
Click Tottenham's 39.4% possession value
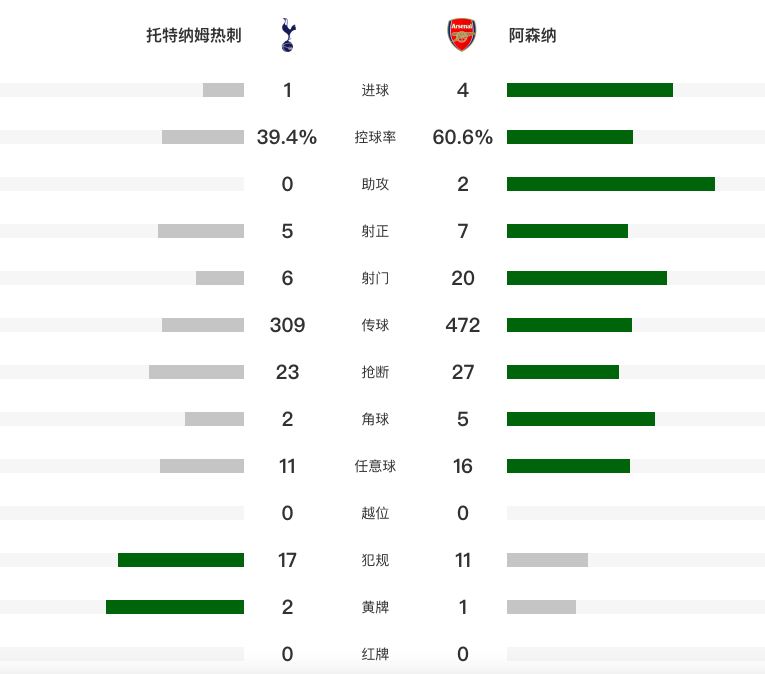click(287, 138)
